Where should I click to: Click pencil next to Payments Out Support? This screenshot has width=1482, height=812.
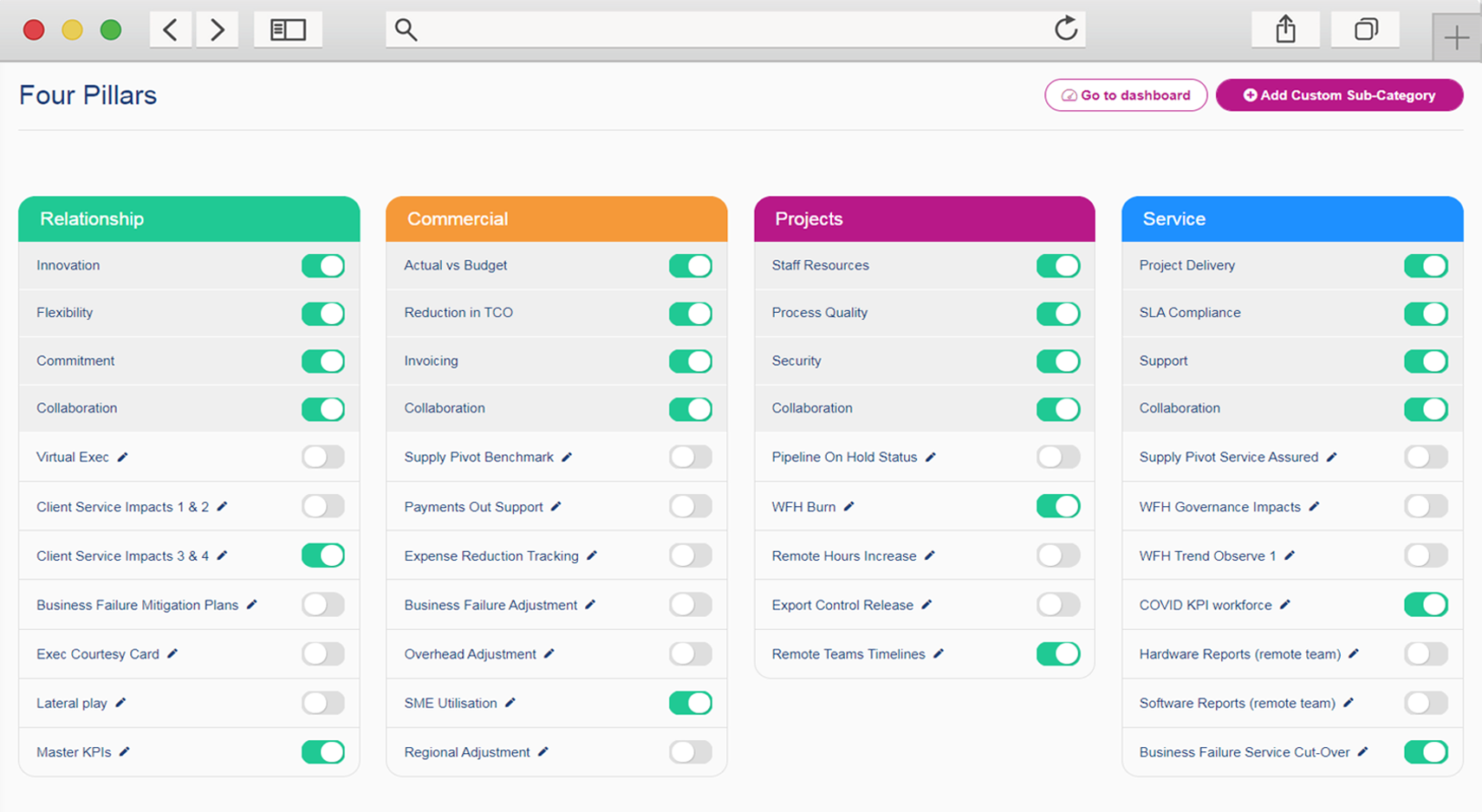(x=556, y=506)
